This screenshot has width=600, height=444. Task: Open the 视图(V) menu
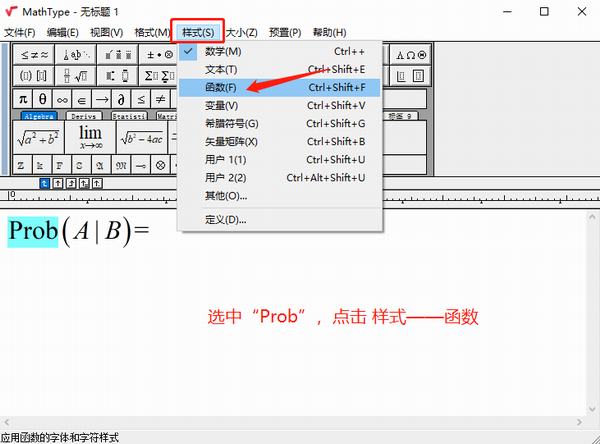[x=106, y=33]
